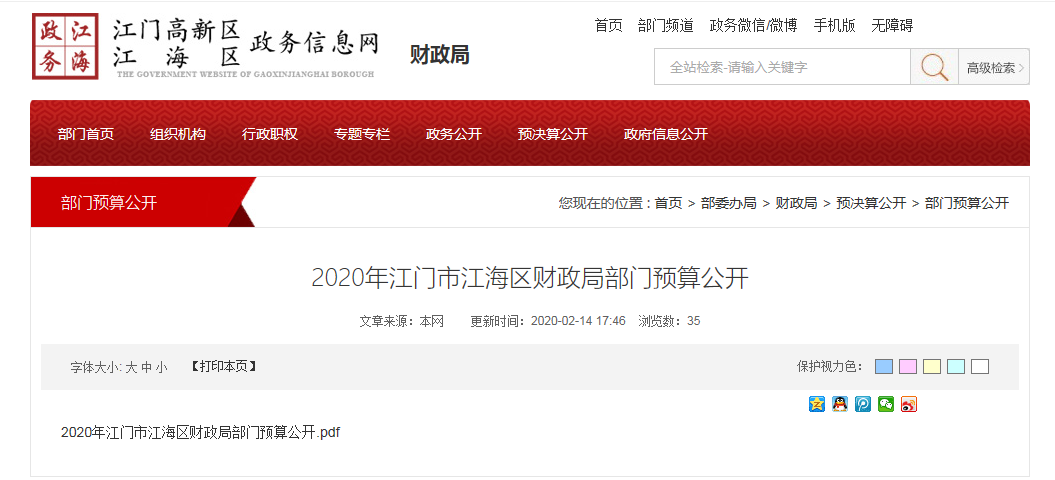Click 【打印本页】 print link
The width and height of the screenshot is (1055, 480).
223,367
